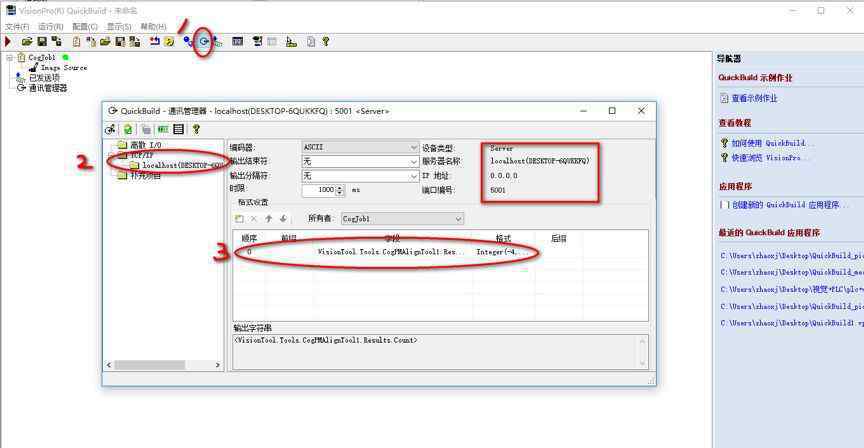Image resolution: width=864 pixels, height=448 pixels.
Task: Select CogJob1 in the job tree
Action: [41, 57]
